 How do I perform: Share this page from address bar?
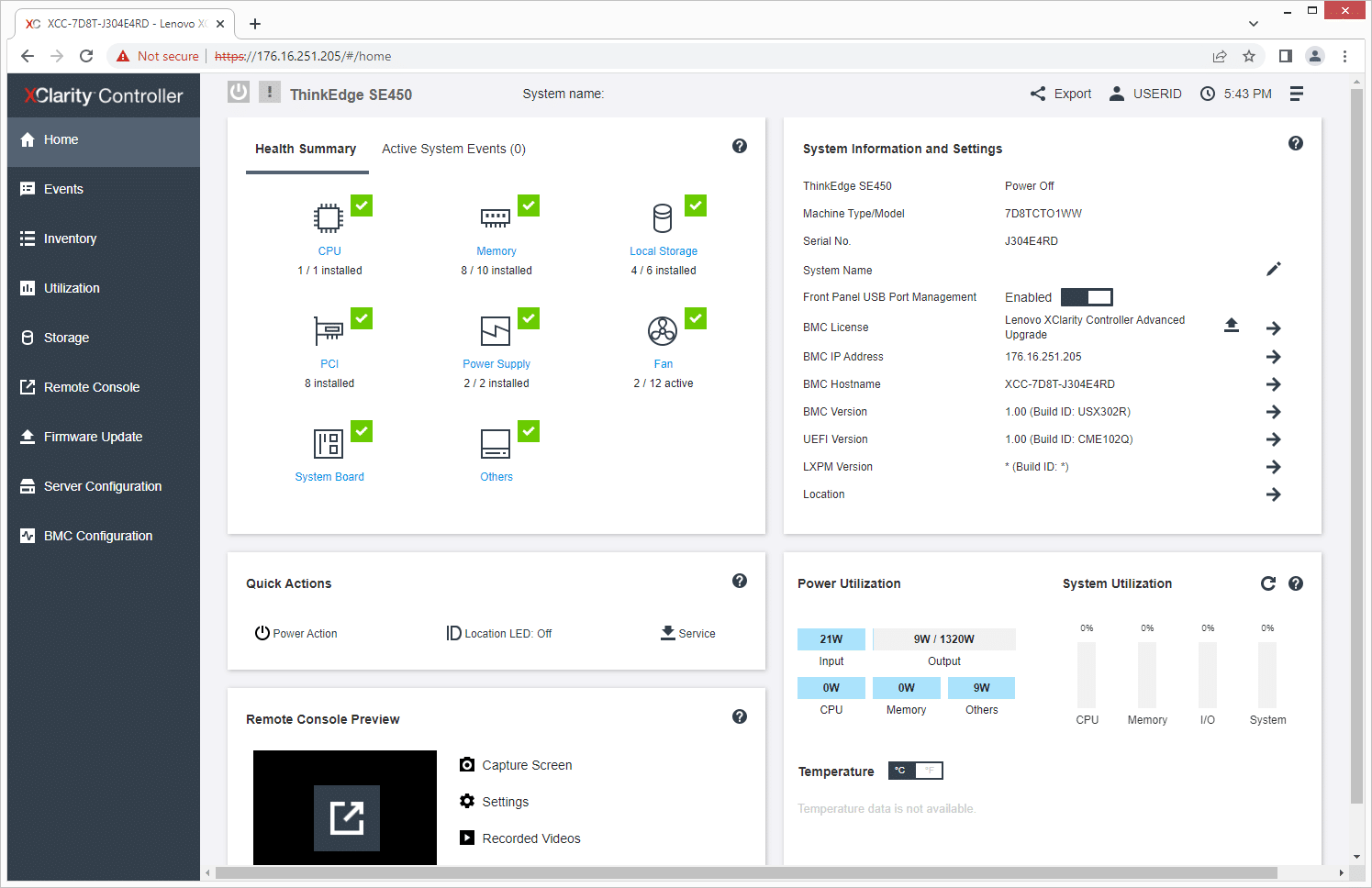pyautogui.click(x=1220, y=56)
